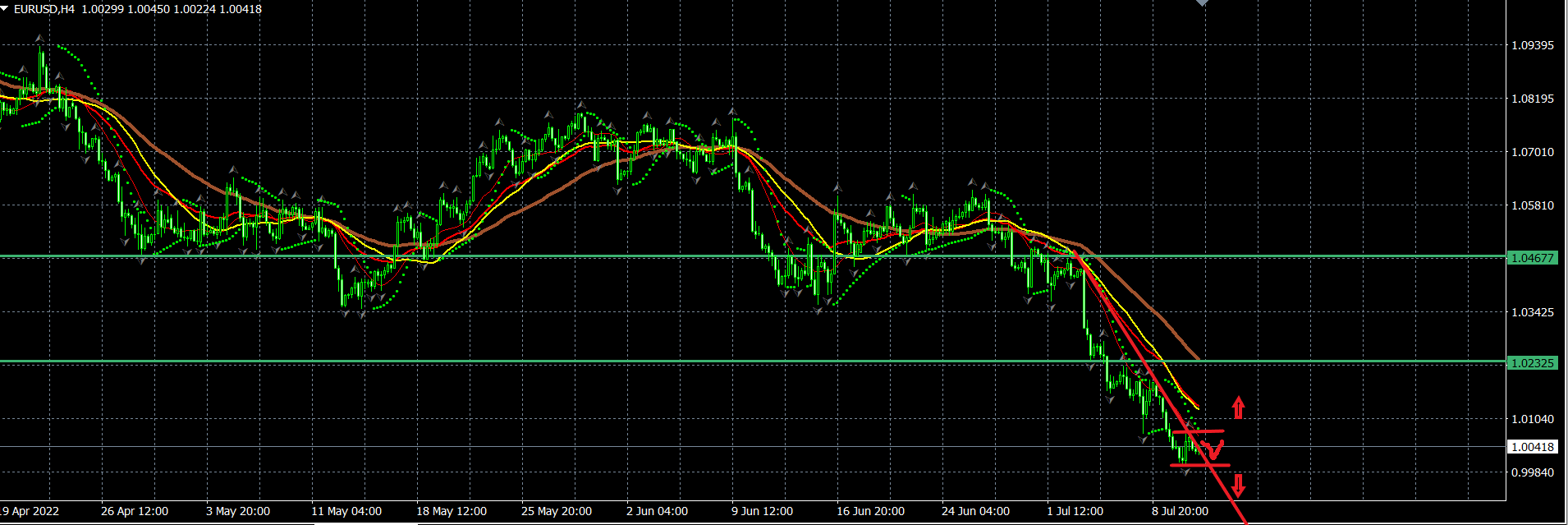Click the 2 Jun 04:00 time label
This screenshot has width=1568, height=525.
[x=657, y=511]
